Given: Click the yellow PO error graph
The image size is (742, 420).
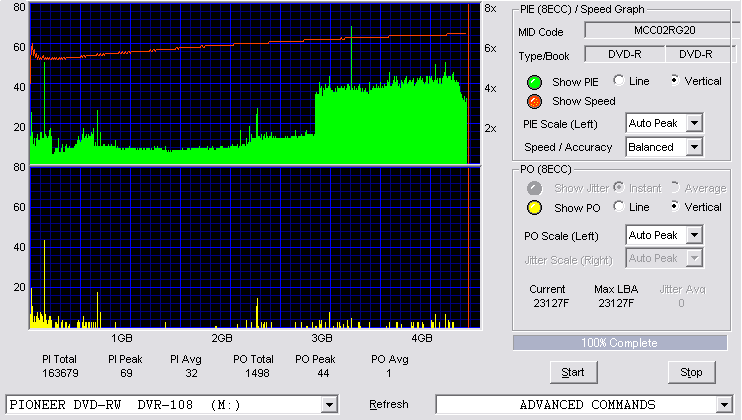Looking at the screenshot, I should 255,248.
